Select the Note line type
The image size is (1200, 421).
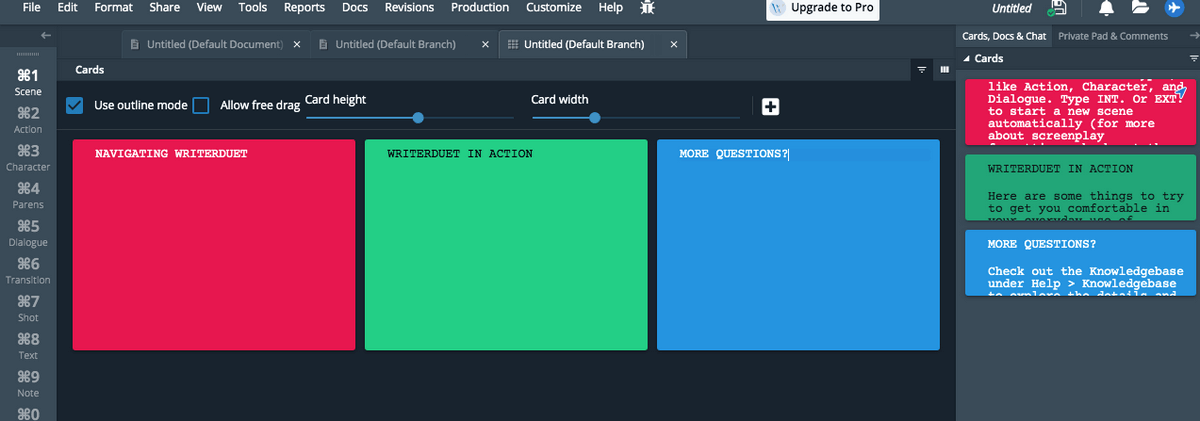pos(28,384)
